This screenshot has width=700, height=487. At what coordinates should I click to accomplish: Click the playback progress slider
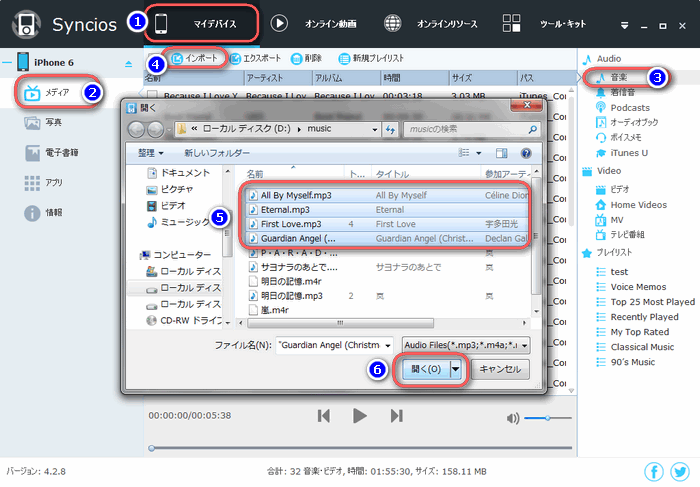pyautogui.click(x=360, y=448)
